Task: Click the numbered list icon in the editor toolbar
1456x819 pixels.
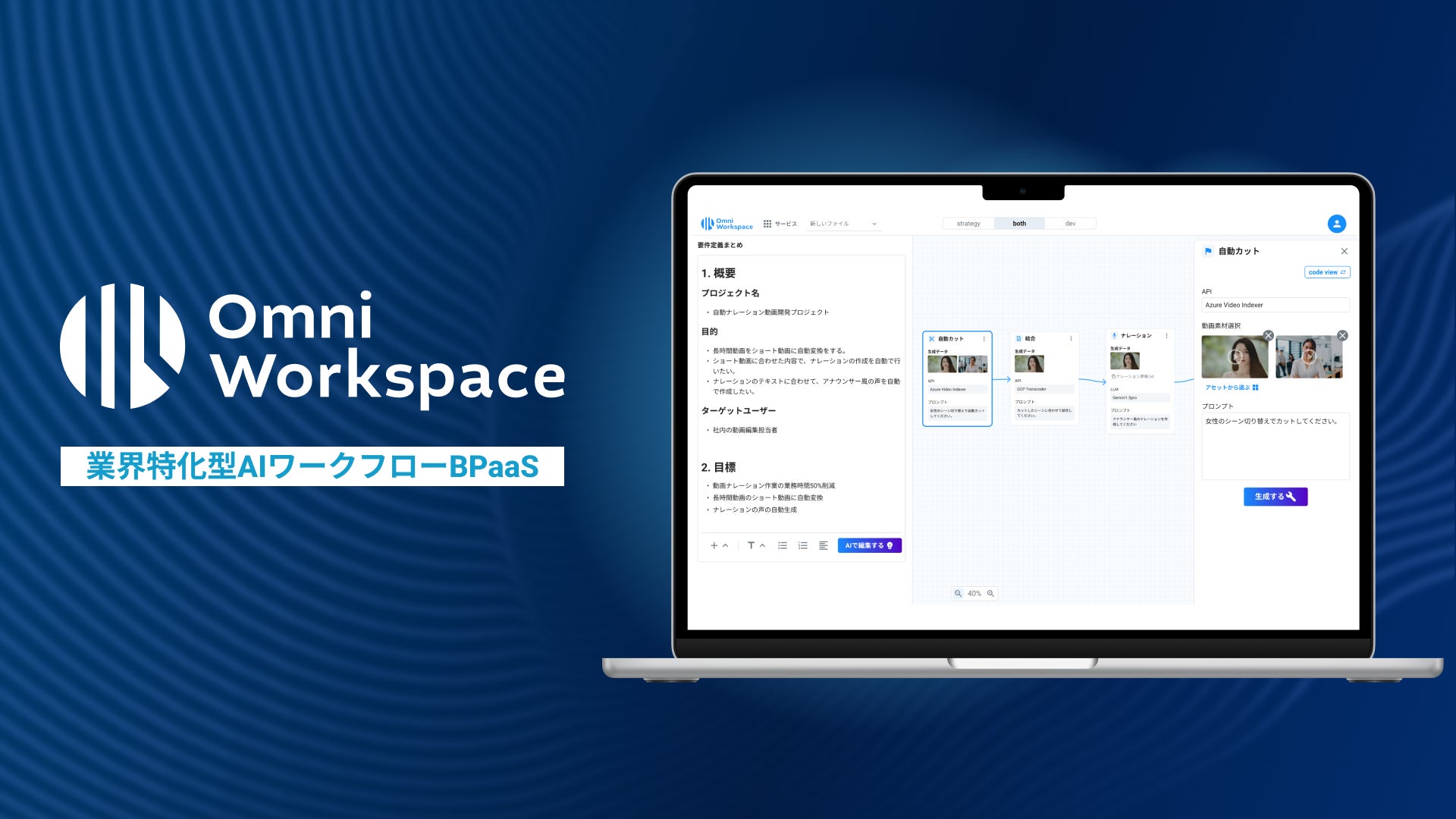Action: coord(803,545)
